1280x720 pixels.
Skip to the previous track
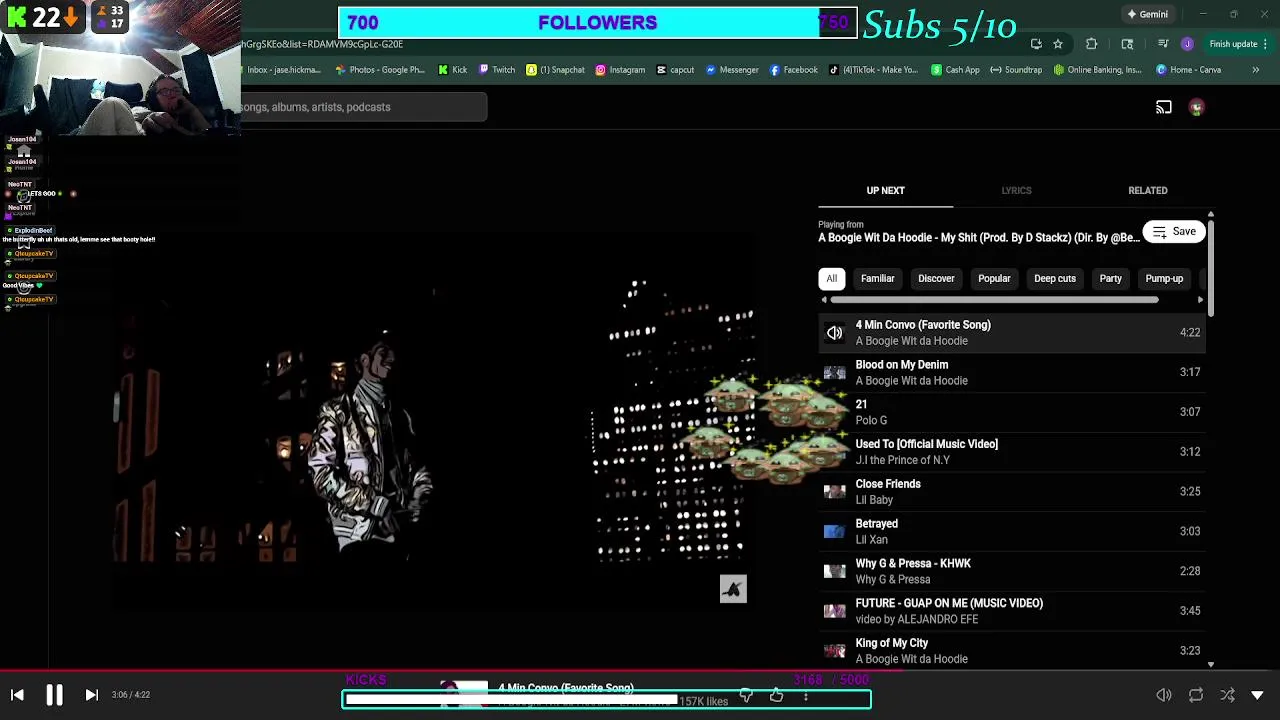coord(17,695)
